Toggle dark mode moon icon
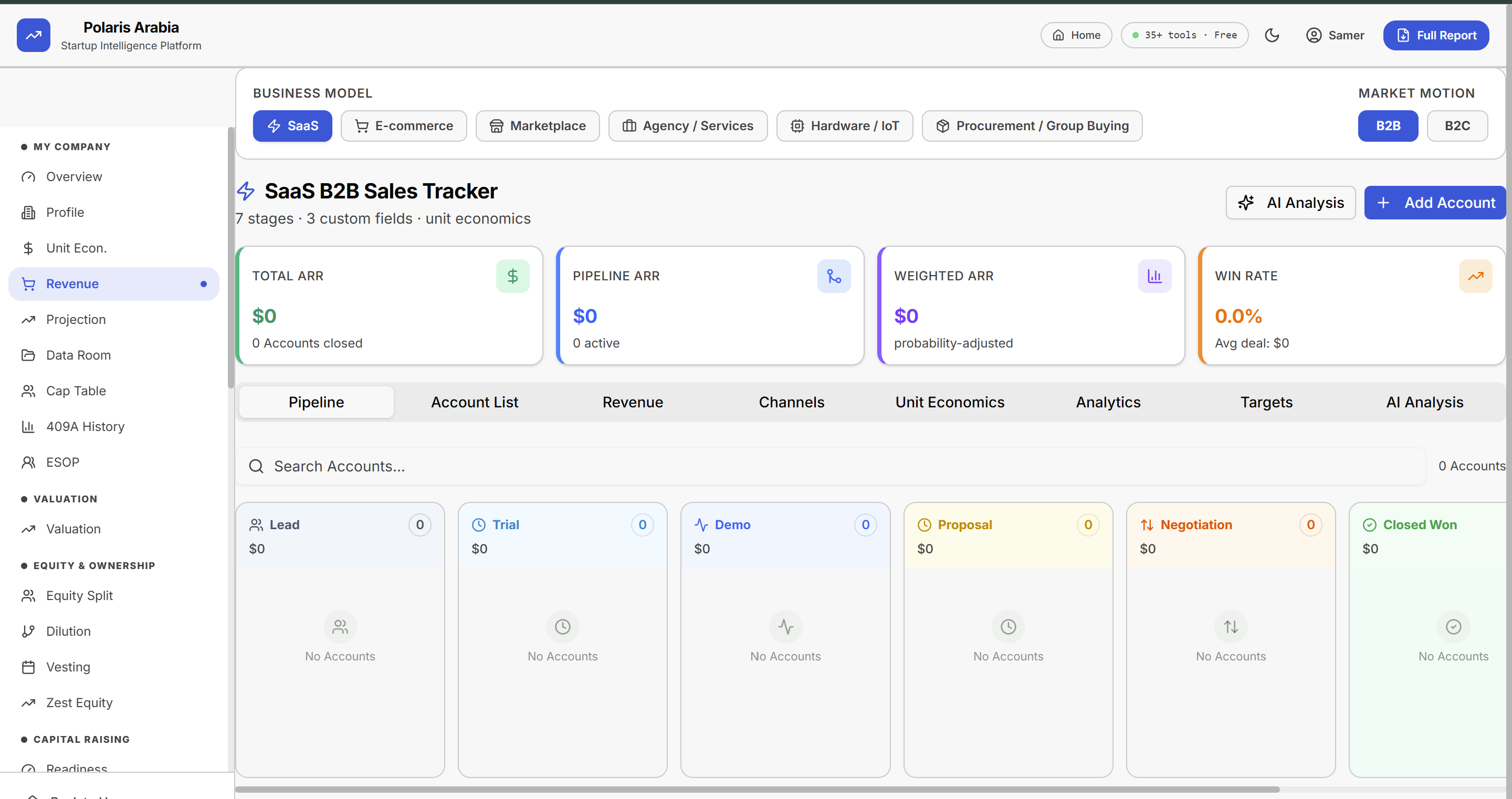Image resolution: width=1512 pixels, height=799 pixels. click(x=1272, y=35)
